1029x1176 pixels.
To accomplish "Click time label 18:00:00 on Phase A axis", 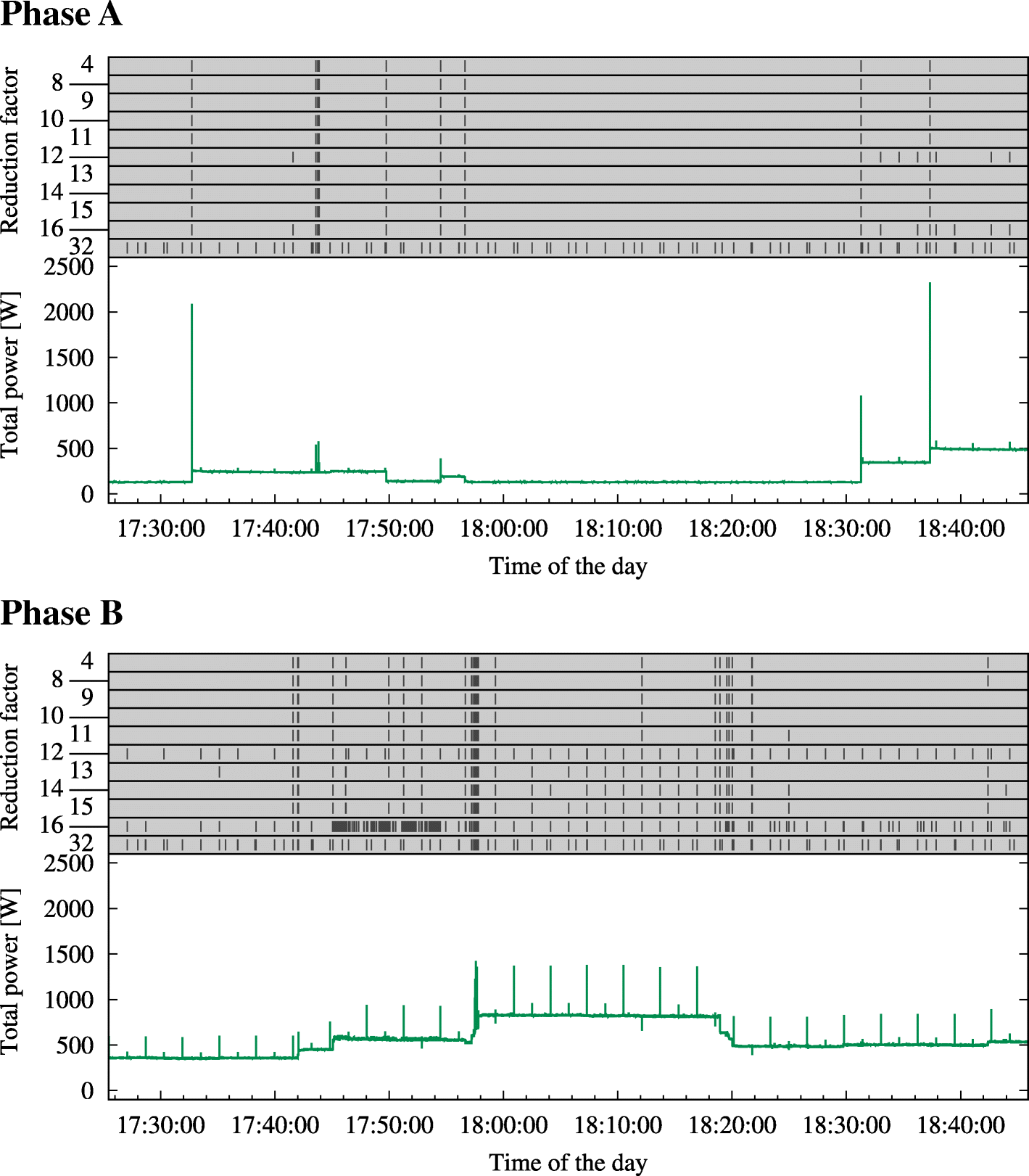I will point(504,528).
